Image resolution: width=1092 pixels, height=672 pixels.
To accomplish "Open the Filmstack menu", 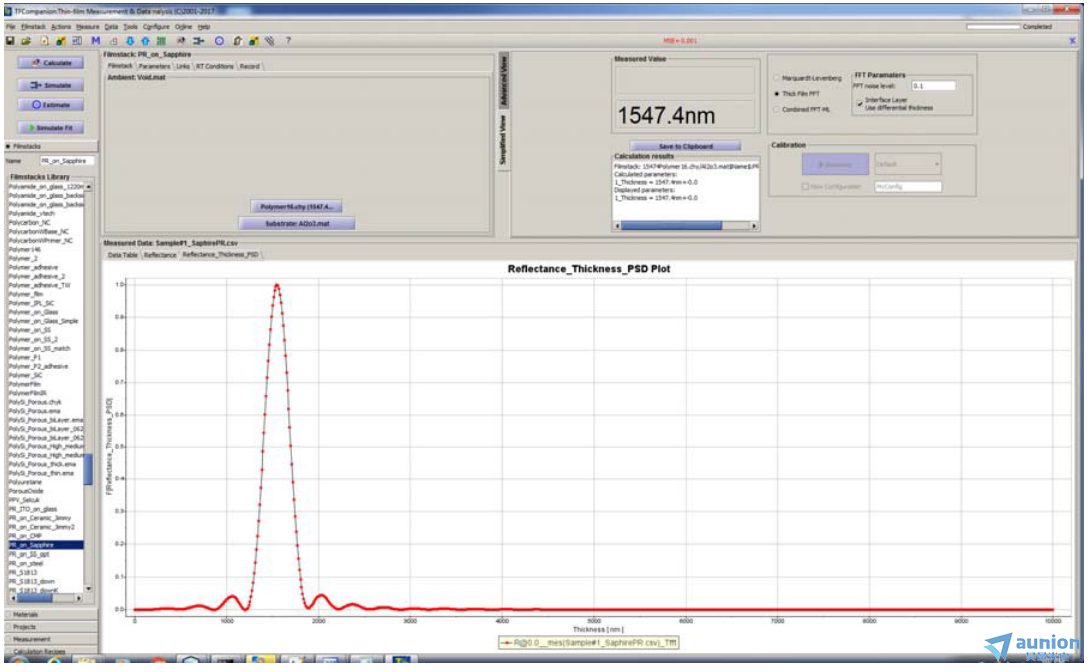I will (33, 26).
